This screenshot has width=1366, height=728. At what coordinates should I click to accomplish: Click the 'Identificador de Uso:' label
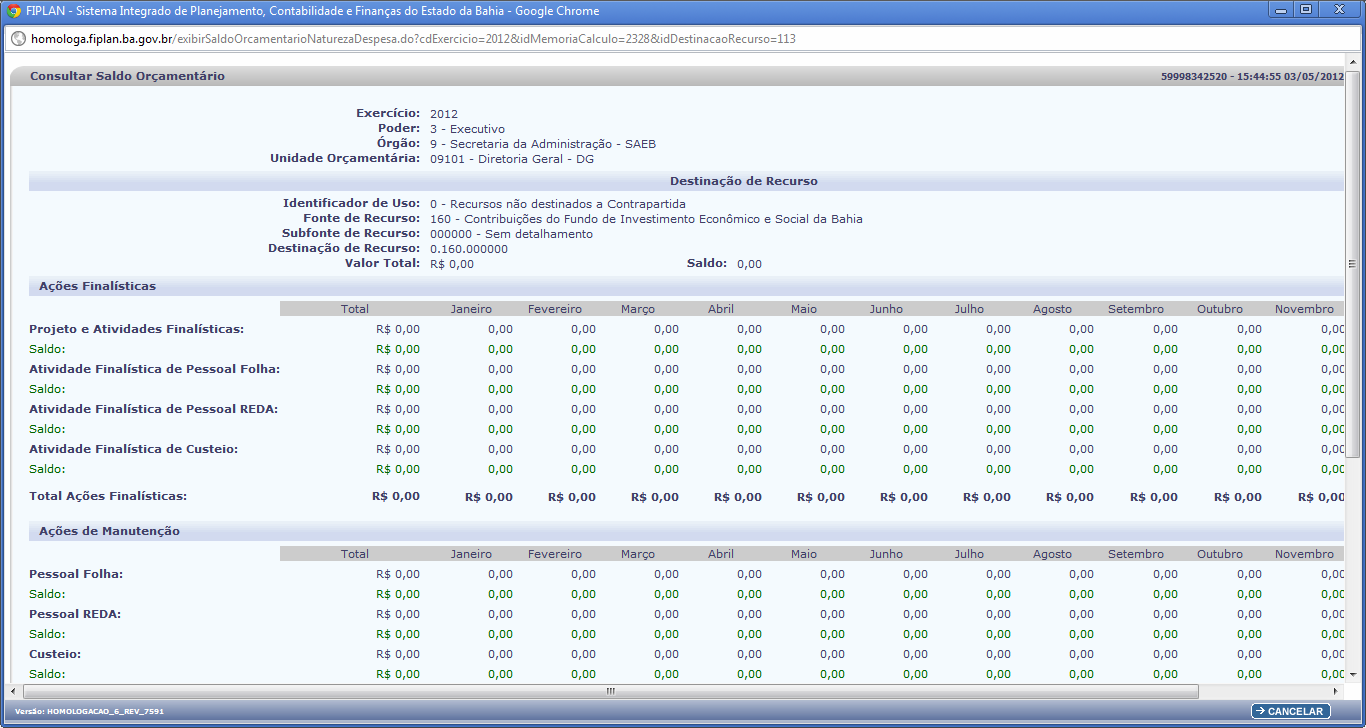[x=351, y=203]
